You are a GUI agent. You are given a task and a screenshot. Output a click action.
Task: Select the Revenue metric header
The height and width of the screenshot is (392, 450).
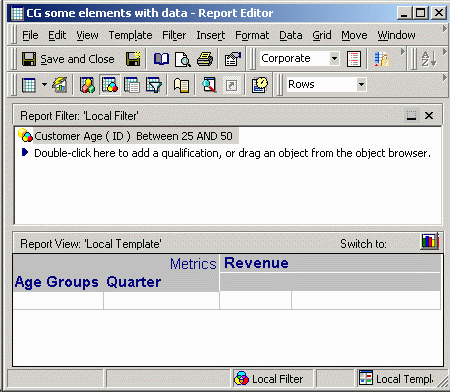click(256, 263)
